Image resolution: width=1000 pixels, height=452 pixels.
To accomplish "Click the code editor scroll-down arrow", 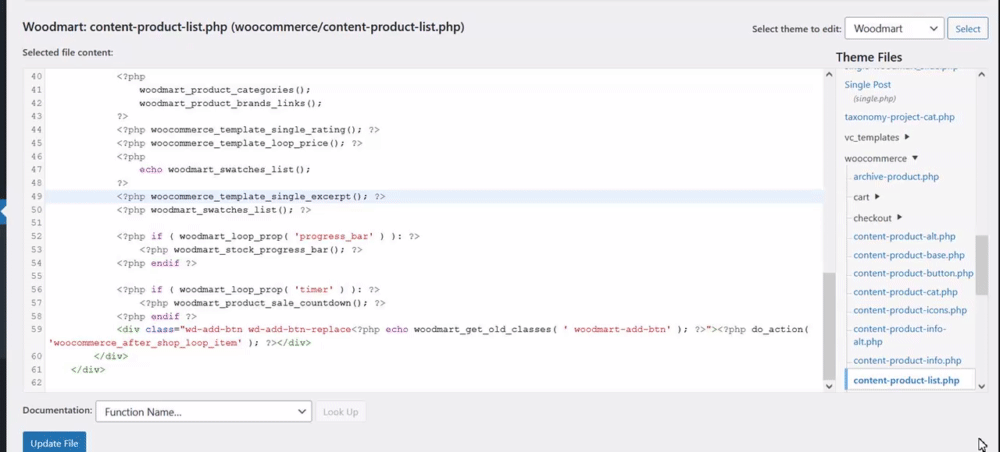I will click(829, 385).
